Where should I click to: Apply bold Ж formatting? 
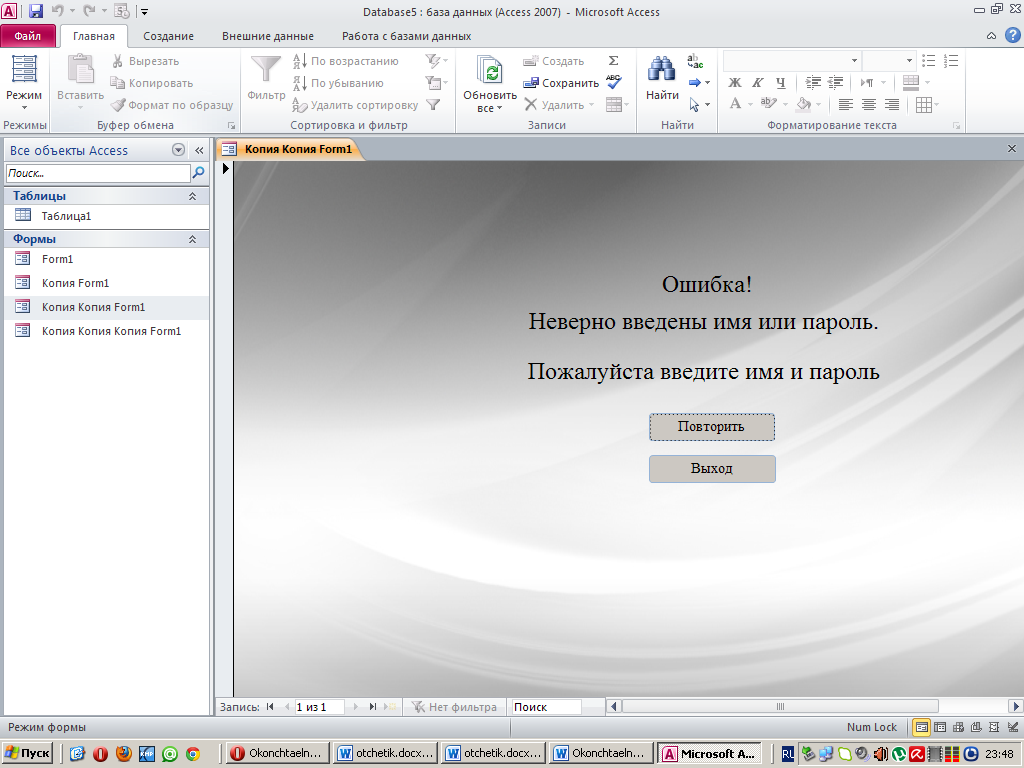(735, 82)
